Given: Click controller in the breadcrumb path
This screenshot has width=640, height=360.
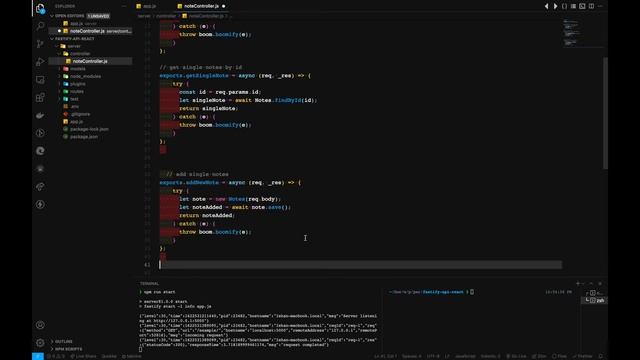Looking at the screenshot, I should click(166, 16).
